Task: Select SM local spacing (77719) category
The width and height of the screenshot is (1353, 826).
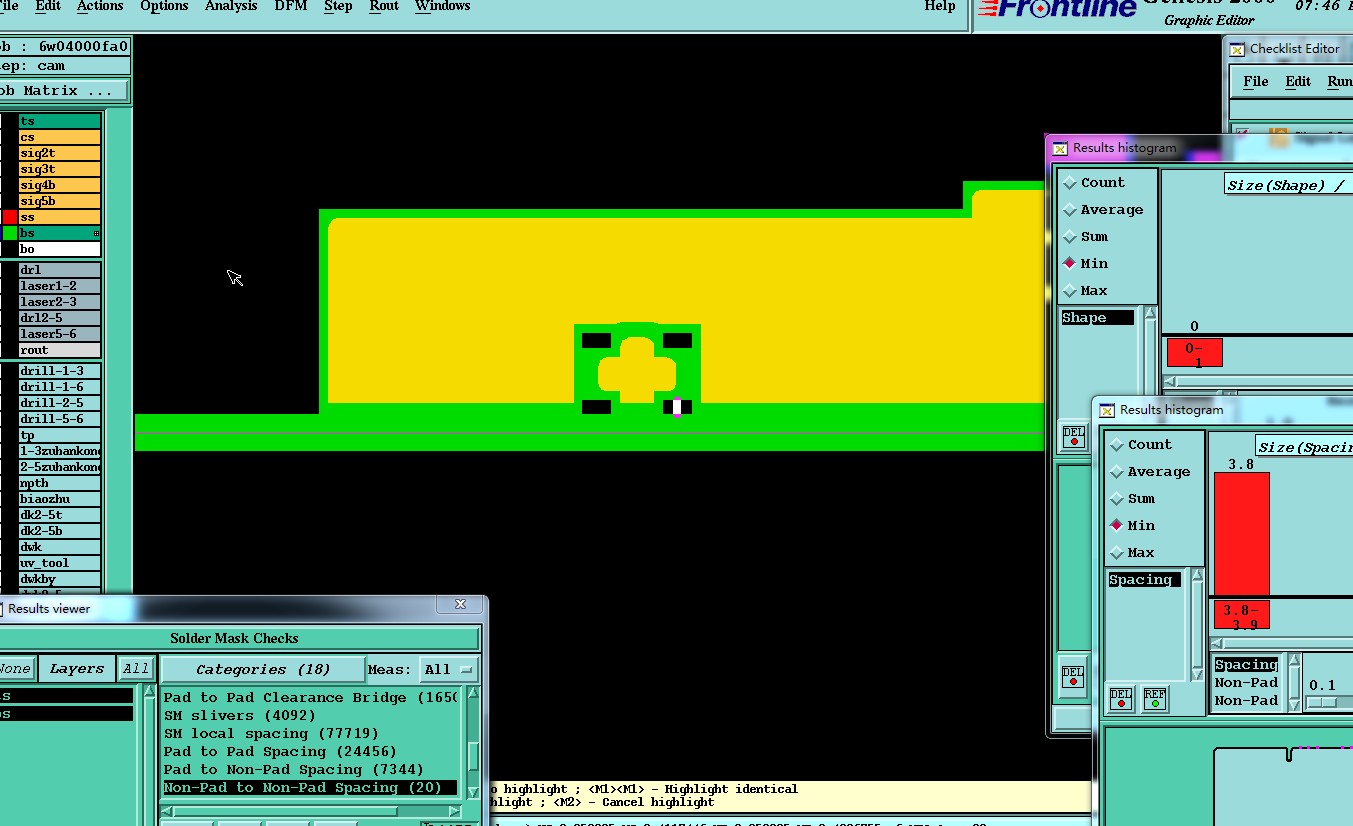Action: 310,734
